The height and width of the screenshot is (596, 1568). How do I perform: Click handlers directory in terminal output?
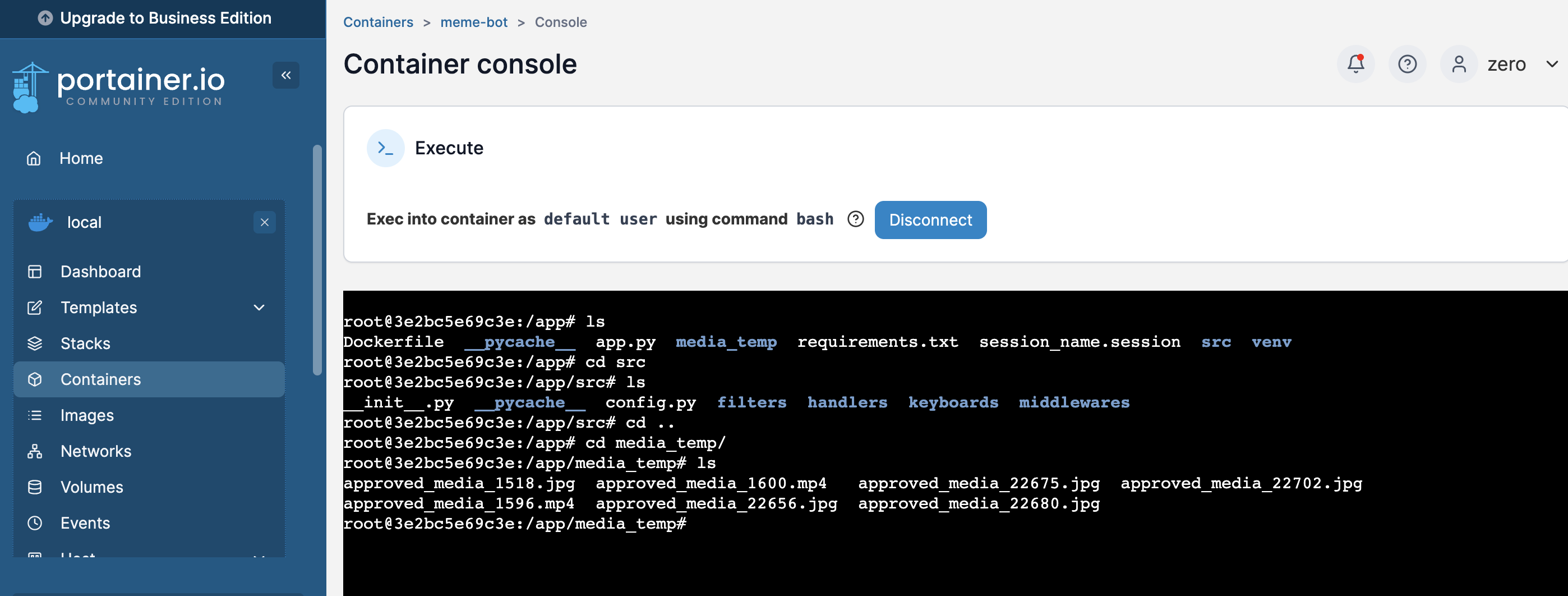pyautogui.click(x=847, y=403)
